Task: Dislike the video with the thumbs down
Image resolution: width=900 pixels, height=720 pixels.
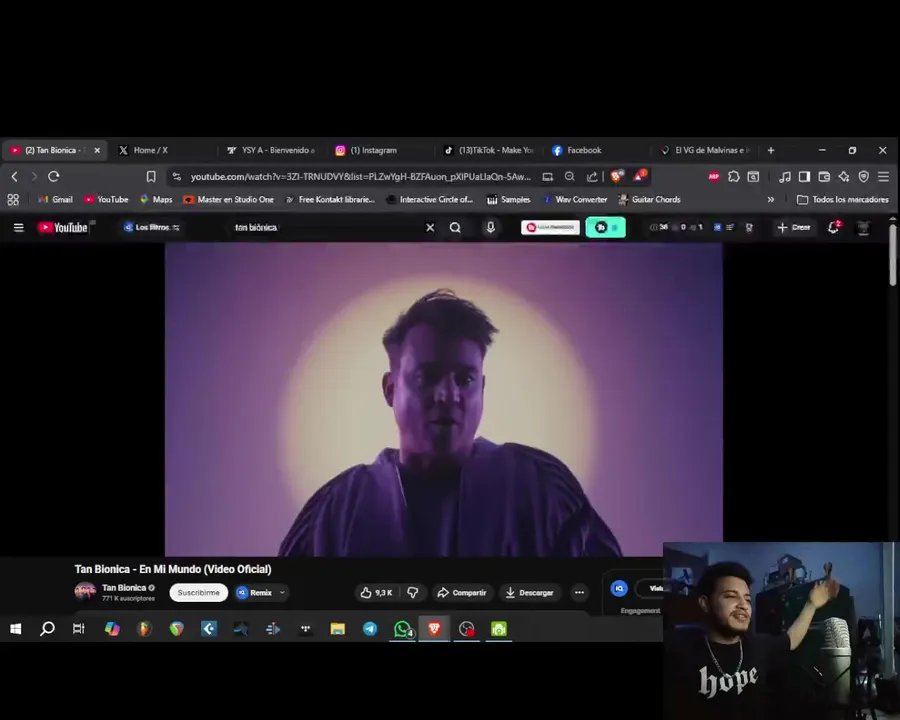Action: (x=413, y=593)
